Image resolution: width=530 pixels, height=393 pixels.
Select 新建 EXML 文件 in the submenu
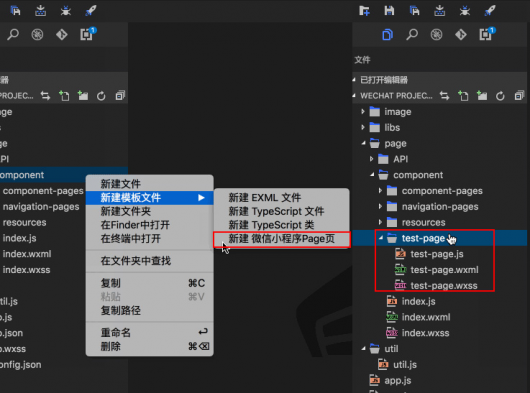click(281, 198)
